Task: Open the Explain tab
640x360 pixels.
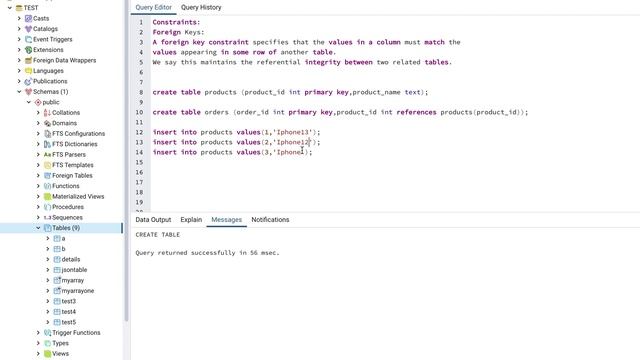Action: pos(191,220)
